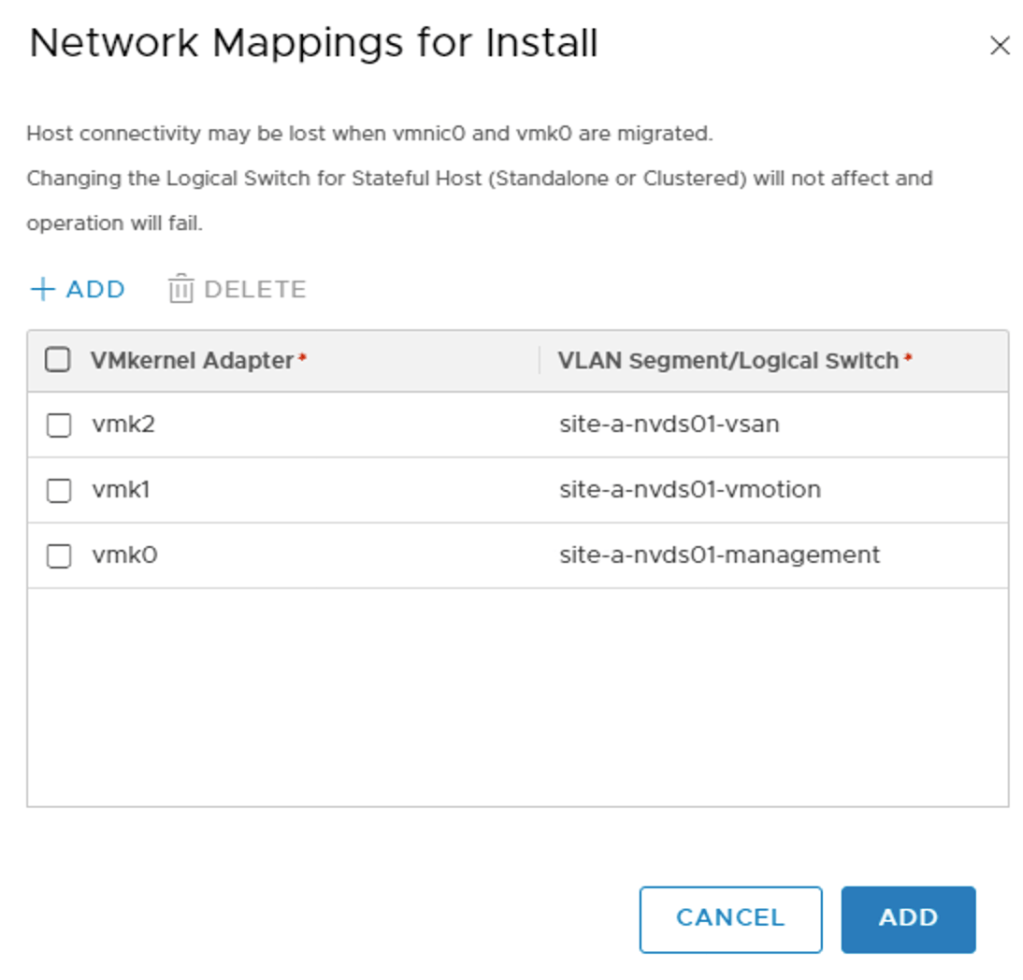Click the plus icon to add a mapping
This screenshot has height=980, width=1023.
click(41, 289)
